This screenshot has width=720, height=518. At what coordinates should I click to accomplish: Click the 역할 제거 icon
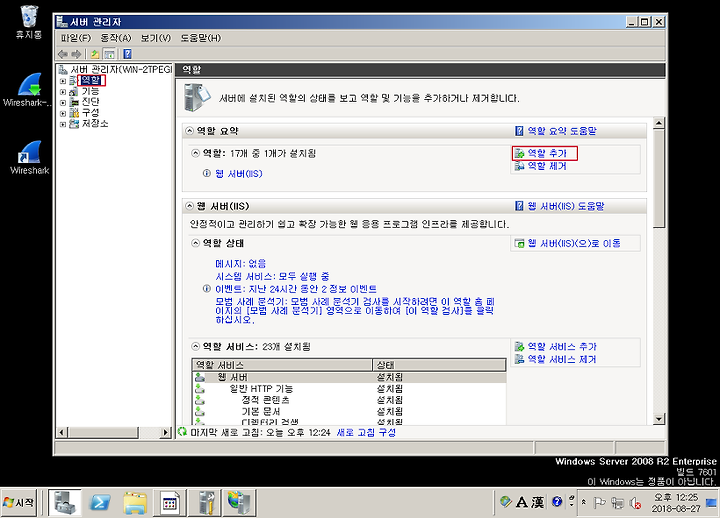(519, 166)
